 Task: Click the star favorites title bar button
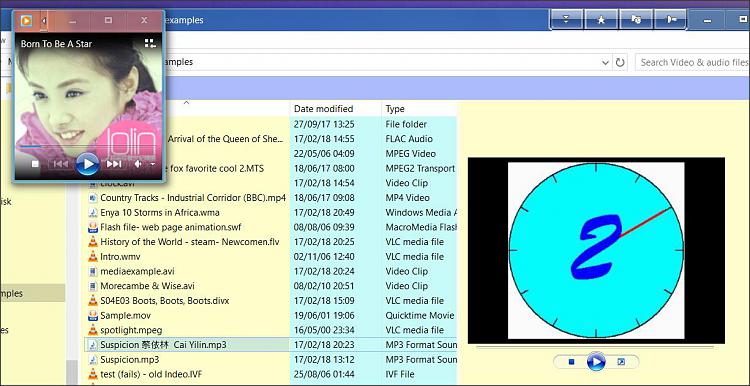(x=601, y=20)
